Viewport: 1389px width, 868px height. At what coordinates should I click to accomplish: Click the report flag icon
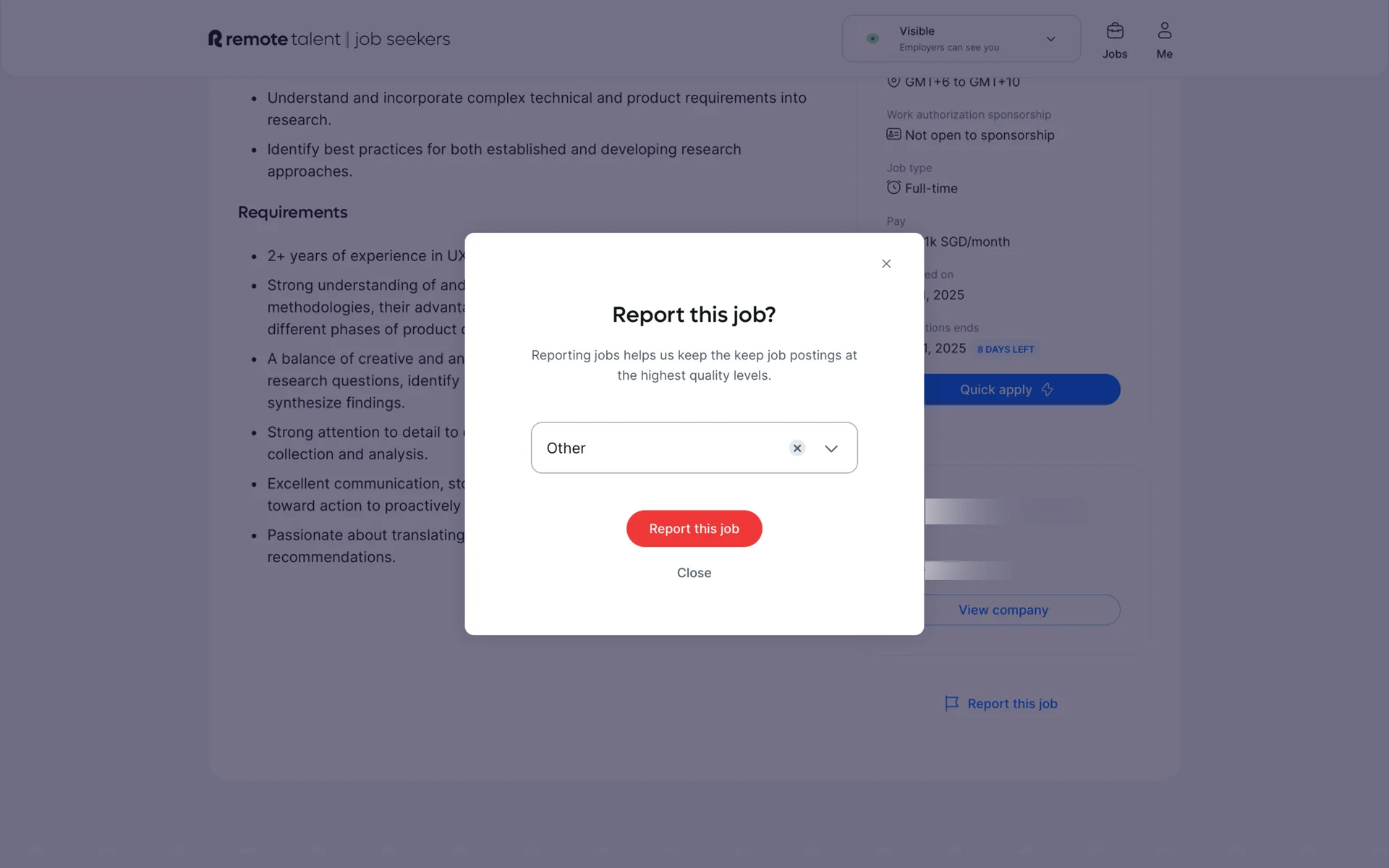point(951,703)
